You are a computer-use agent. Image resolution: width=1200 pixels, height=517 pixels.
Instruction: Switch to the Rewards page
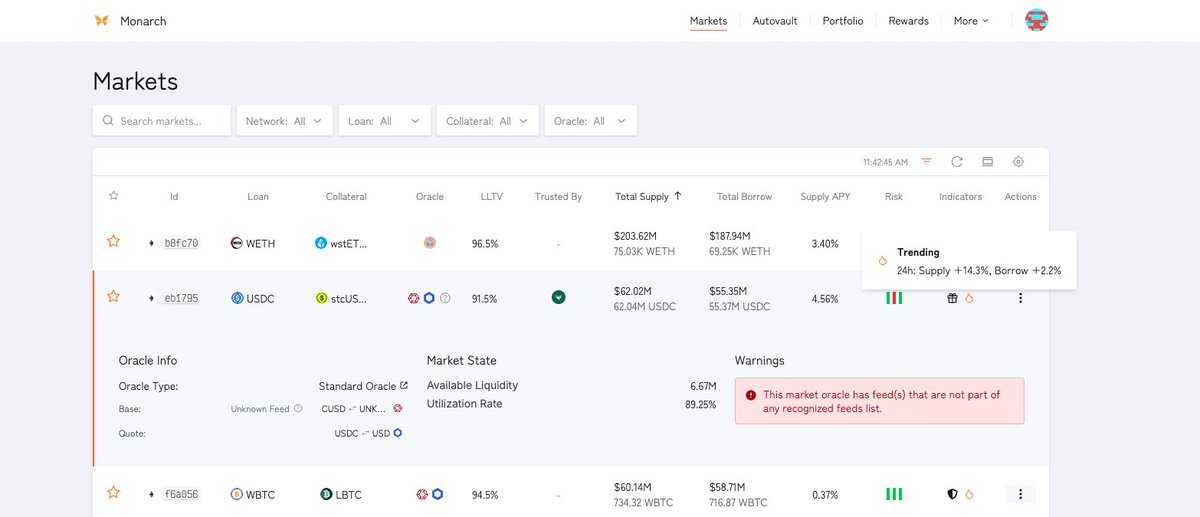[908, 20]
